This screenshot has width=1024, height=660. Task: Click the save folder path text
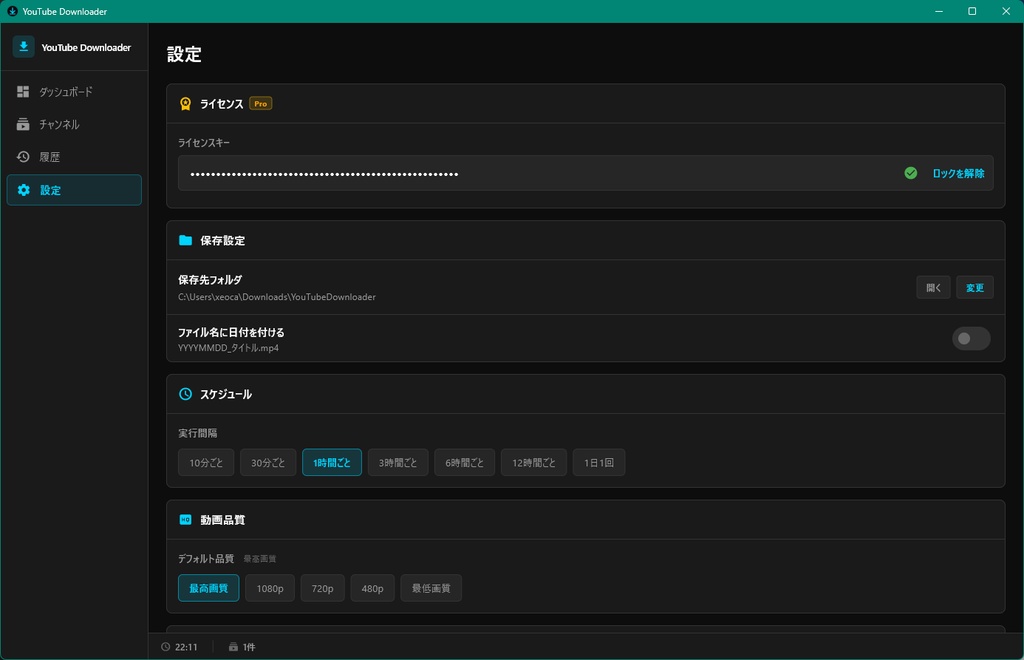pyautogui.click(x=277, y=297)
